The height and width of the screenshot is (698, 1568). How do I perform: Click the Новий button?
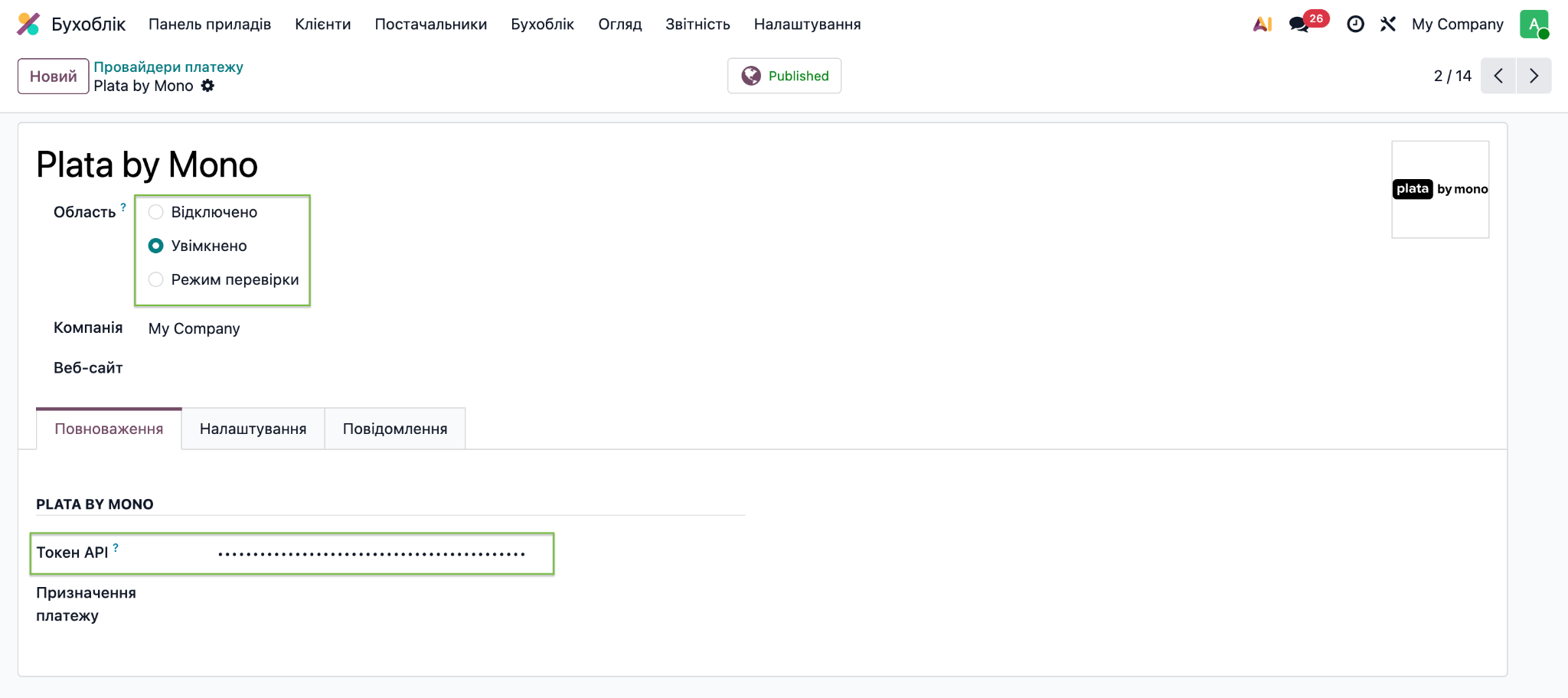tap(54, 76)
